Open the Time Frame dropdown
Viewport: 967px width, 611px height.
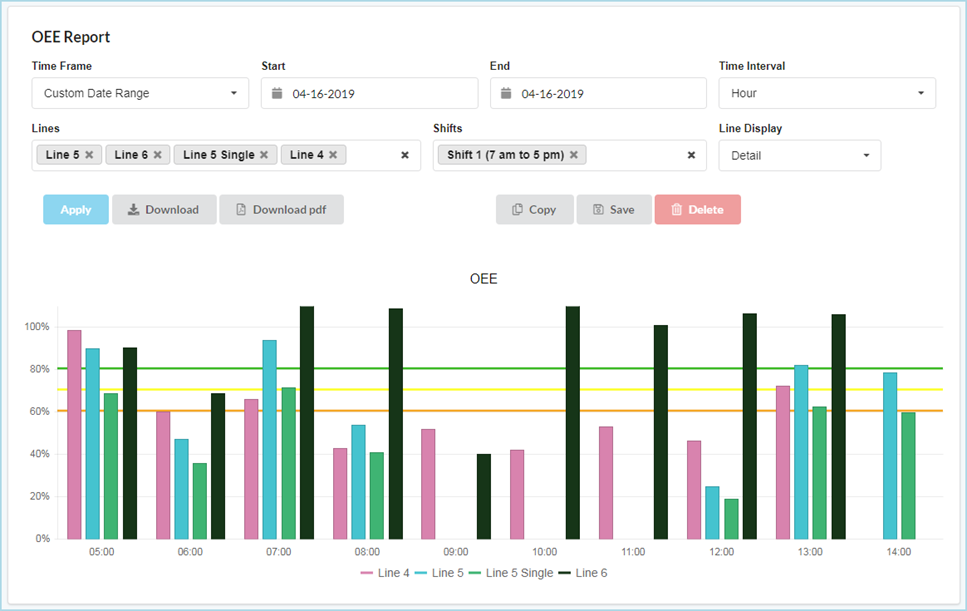coord(140,93)
